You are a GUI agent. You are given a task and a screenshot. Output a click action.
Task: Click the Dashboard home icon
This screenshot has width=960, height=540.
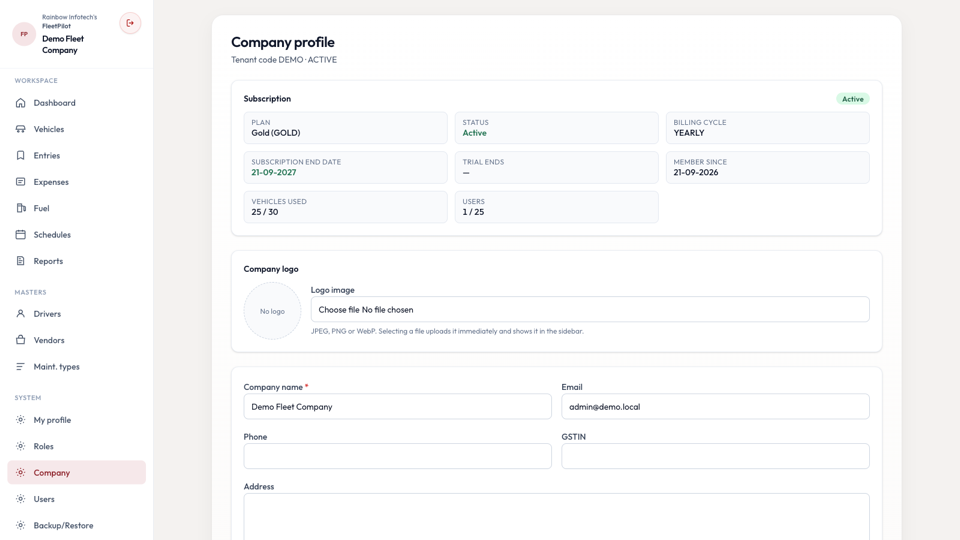point(21,103)
